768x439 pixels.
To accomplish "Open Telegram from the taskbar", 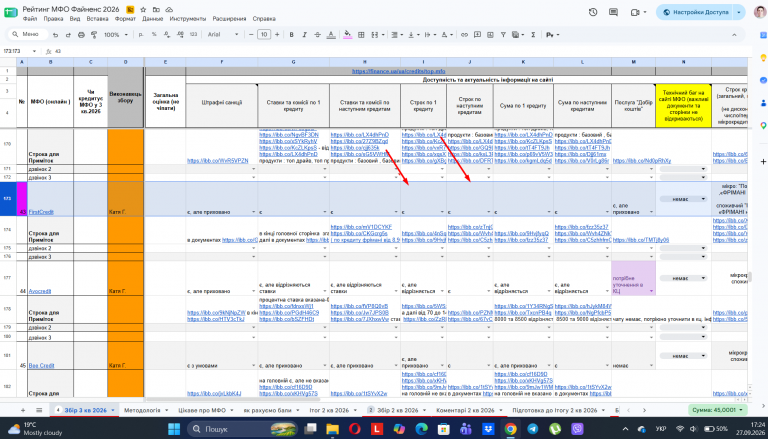I will pos(532,429).
